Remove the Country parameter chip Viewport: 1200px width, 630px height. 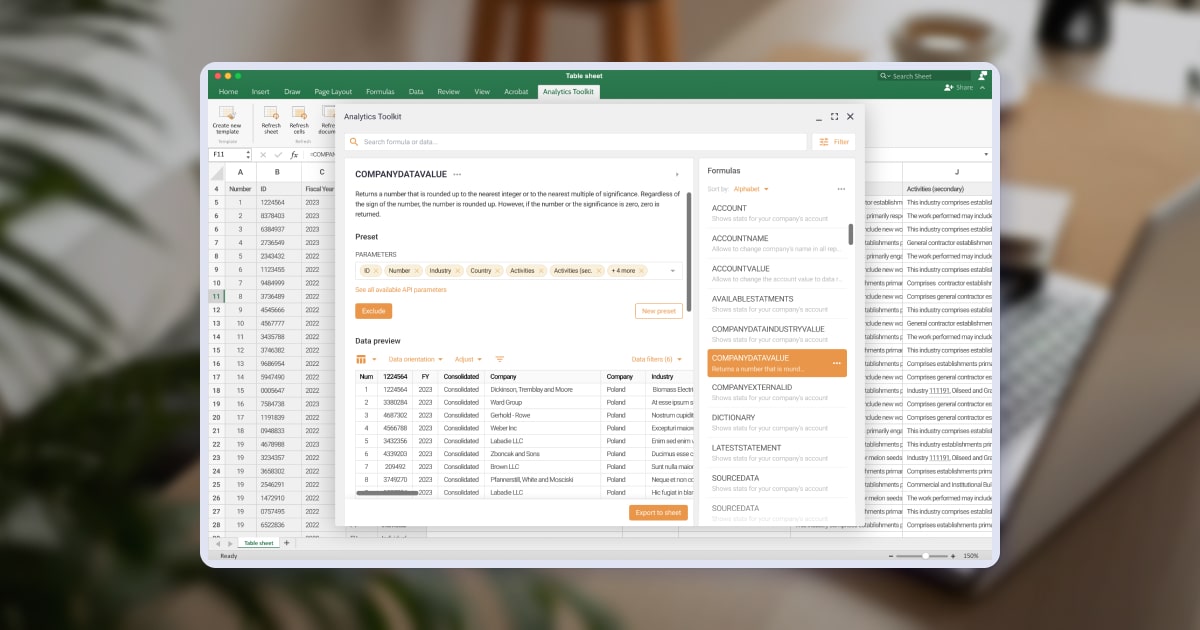(497, 271)
